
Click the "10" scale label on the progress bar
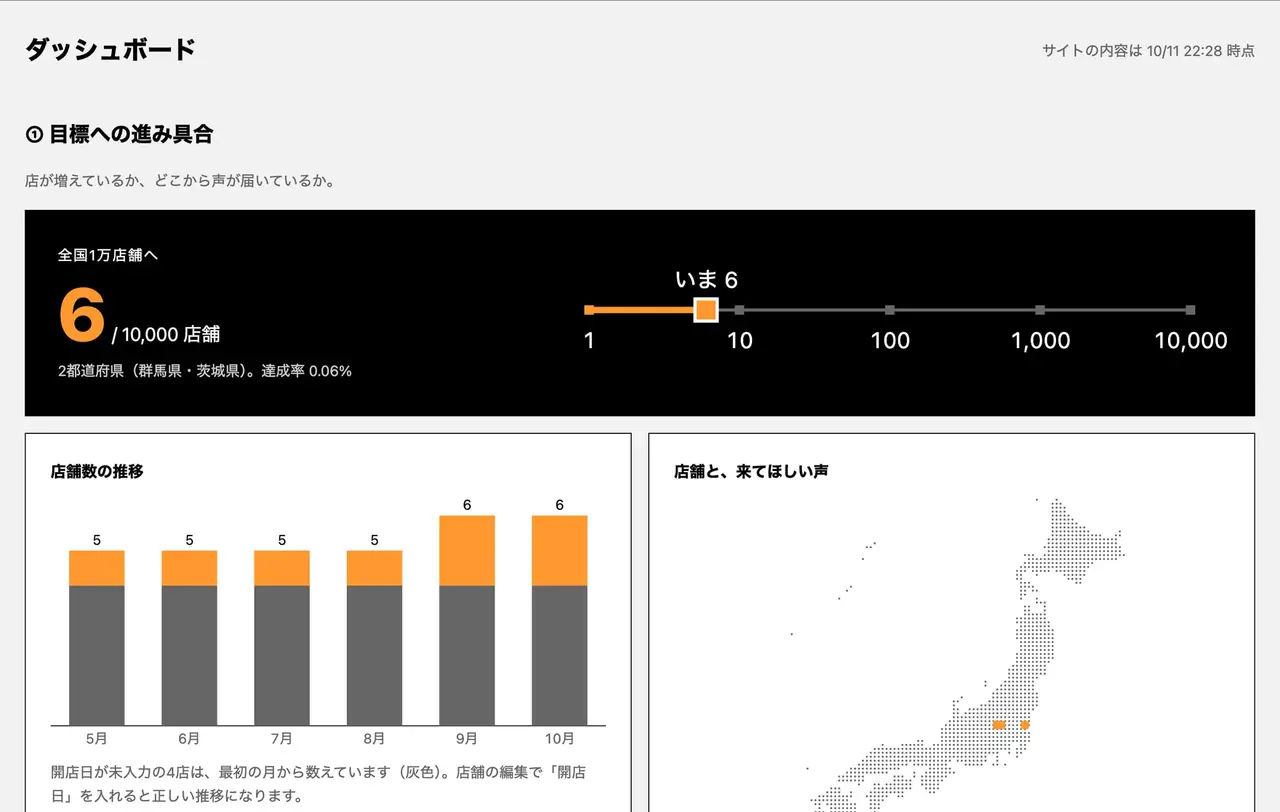(740, 341)
